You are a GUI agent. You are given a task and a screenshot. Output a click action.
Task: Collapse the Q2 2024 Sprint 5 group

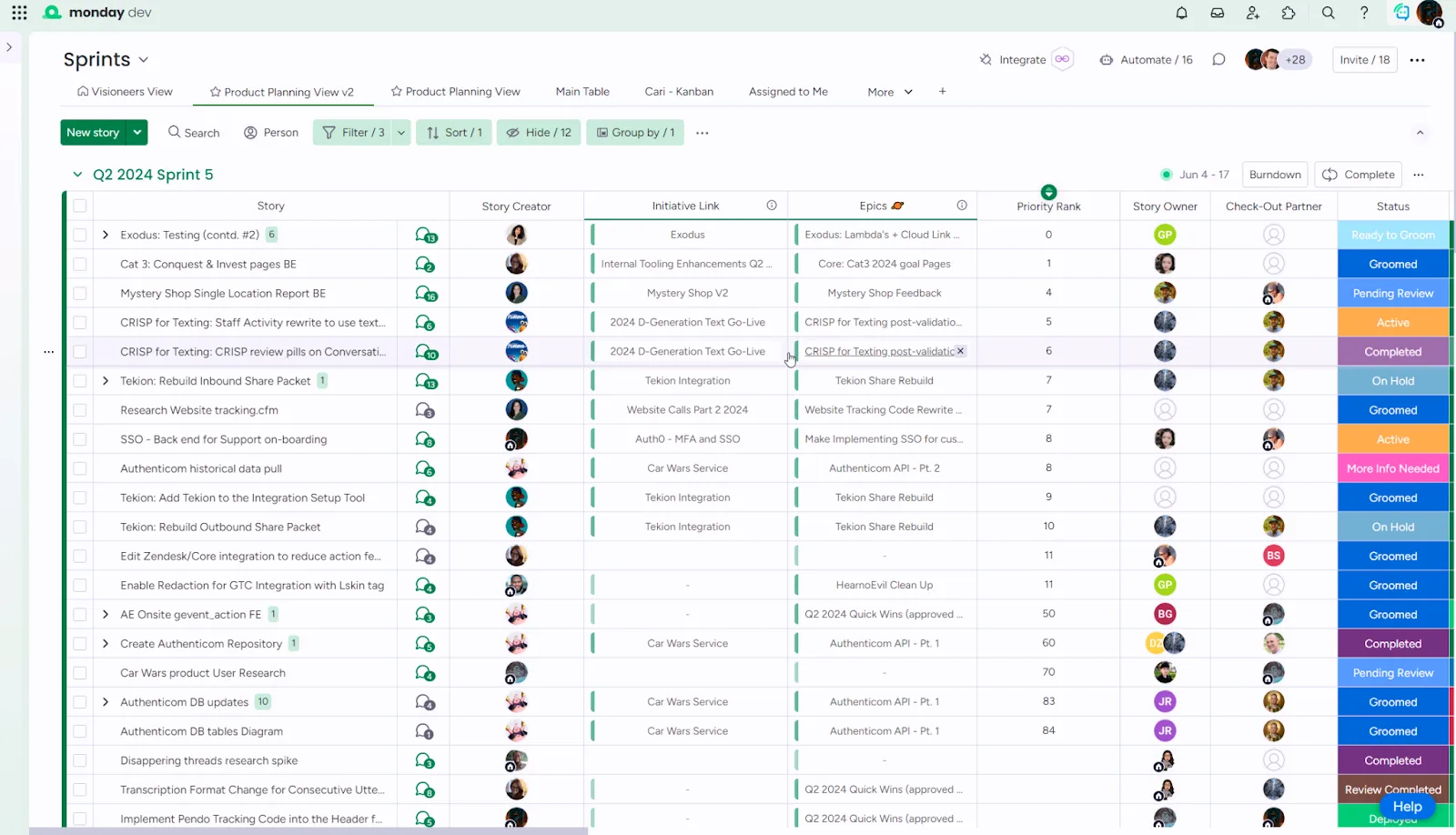(x=77, y=175)
